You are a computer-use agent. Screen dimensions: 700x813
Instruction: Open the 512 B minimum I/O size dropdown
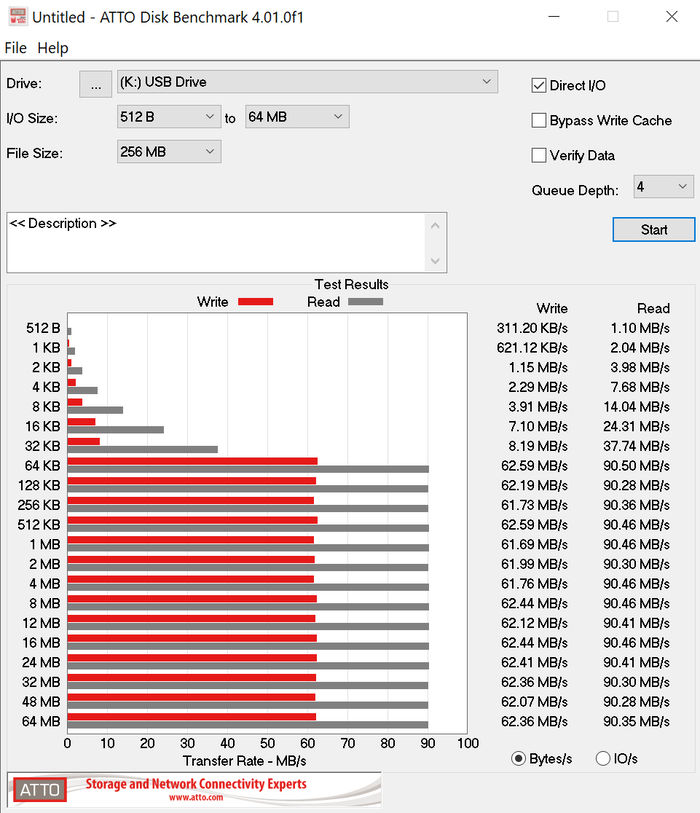[x=169, y=117]
